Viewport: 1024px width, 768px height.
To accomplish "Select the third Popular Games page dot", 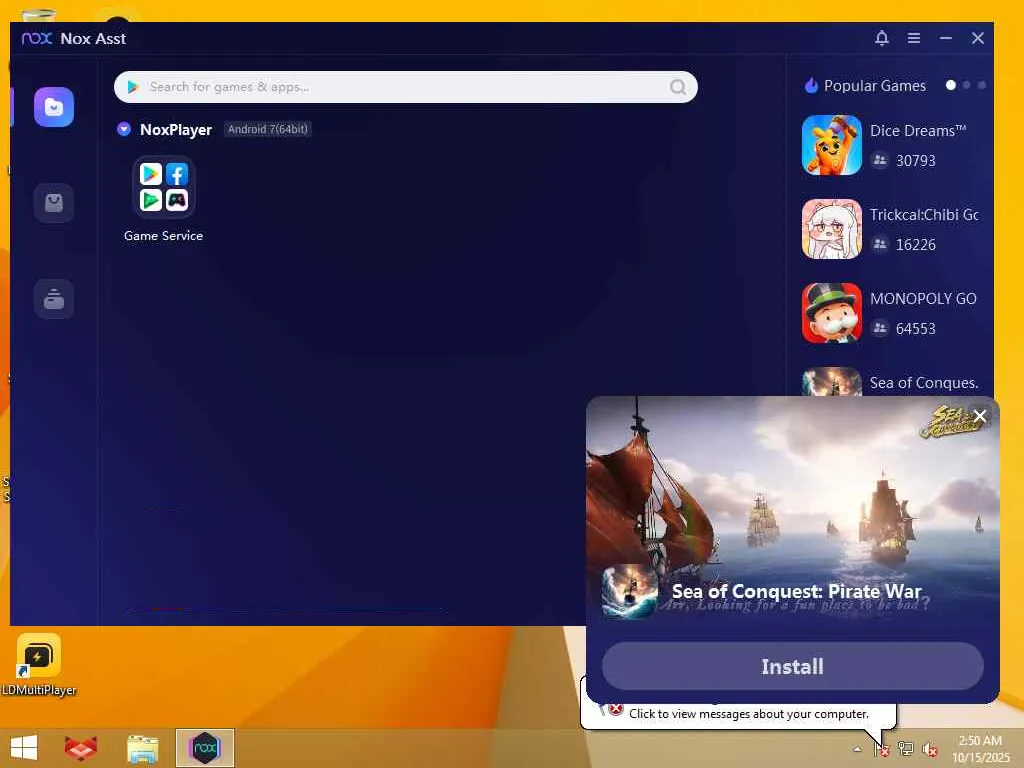I will coord(982,85).
